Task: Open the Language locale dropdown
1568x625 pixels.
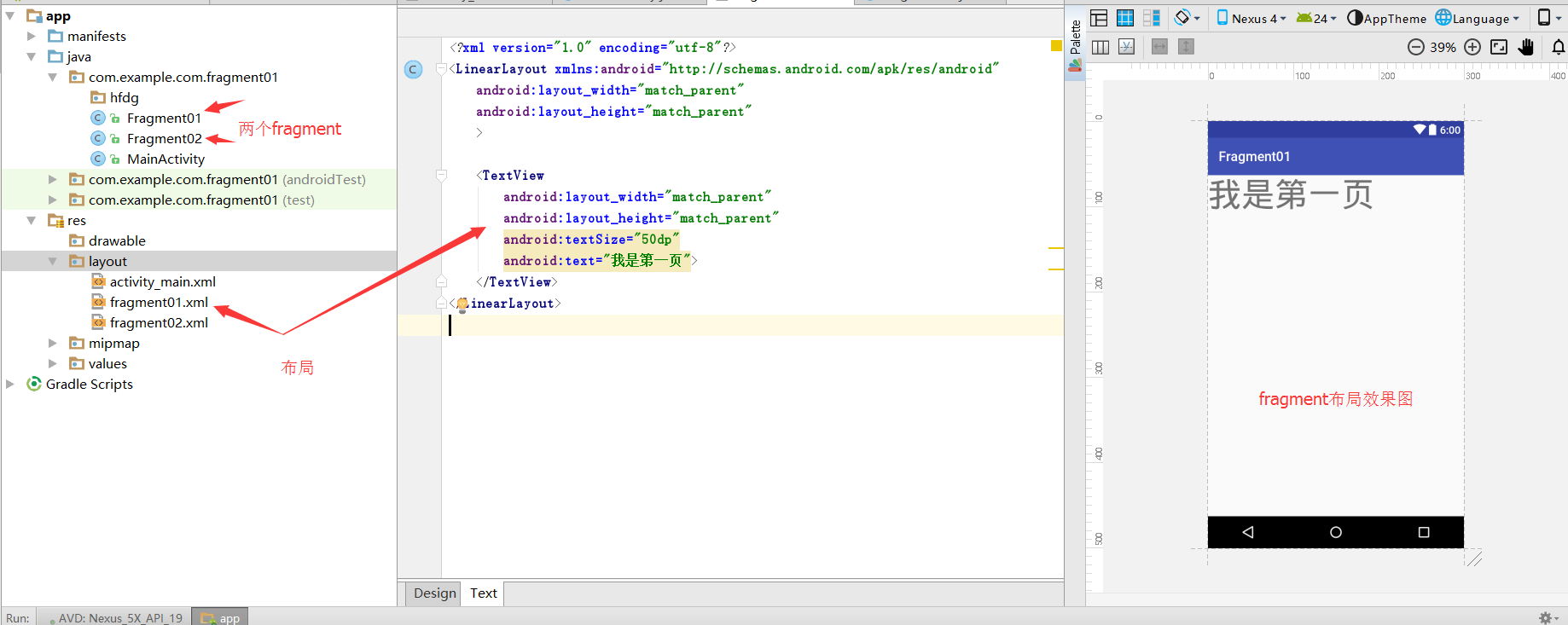Action: 1478,18
